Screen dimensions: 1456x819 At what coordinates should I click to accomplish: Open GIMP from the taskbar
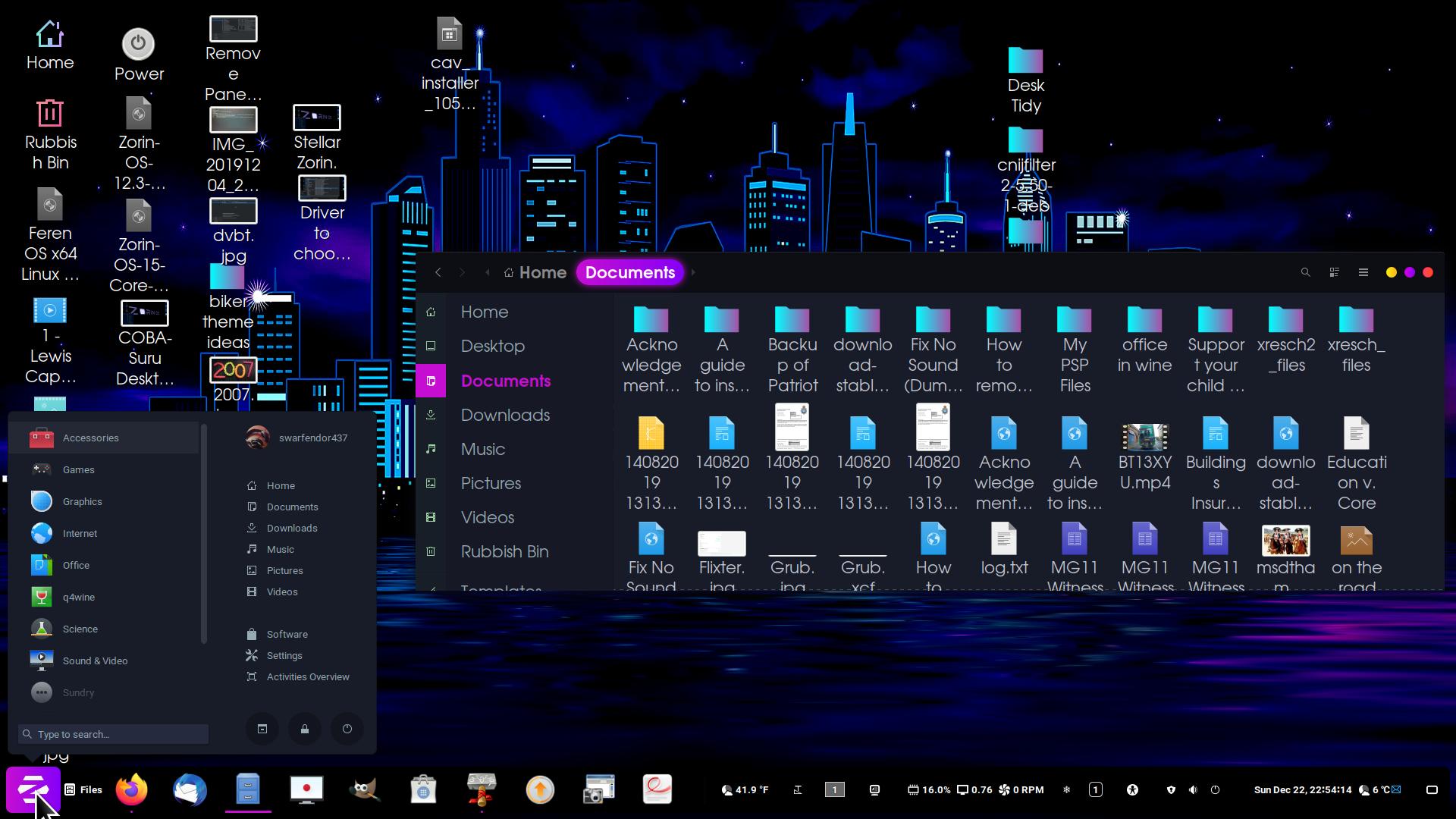365,789
